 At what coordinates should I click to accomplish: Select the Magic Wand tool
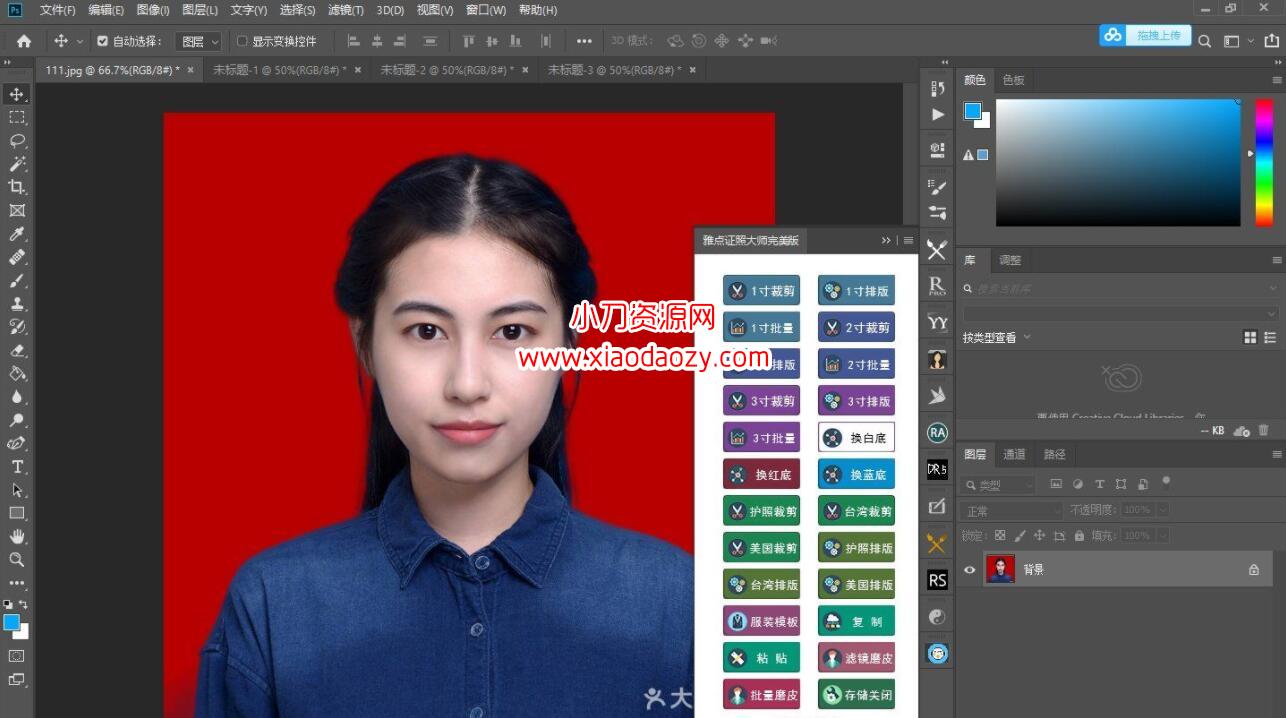click(x=17, y=164)
